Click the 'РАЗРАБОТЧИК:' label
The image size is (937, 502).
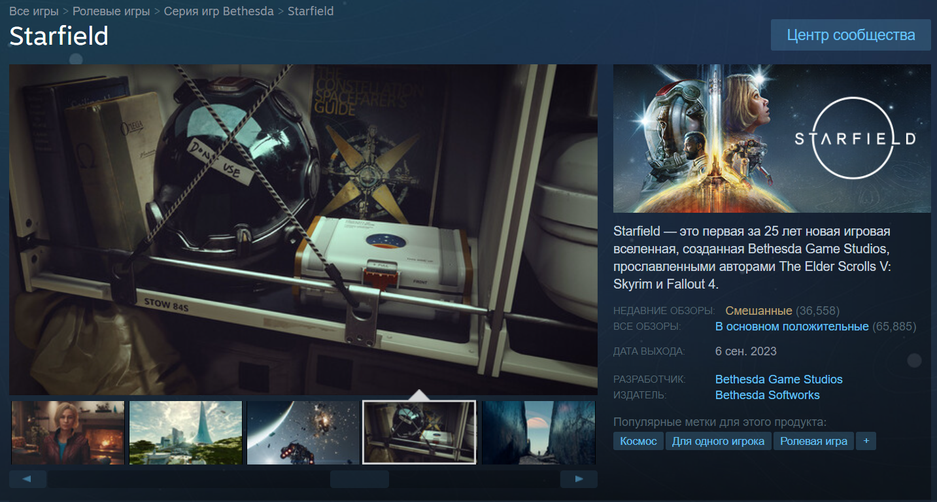[x=650, y=379]
